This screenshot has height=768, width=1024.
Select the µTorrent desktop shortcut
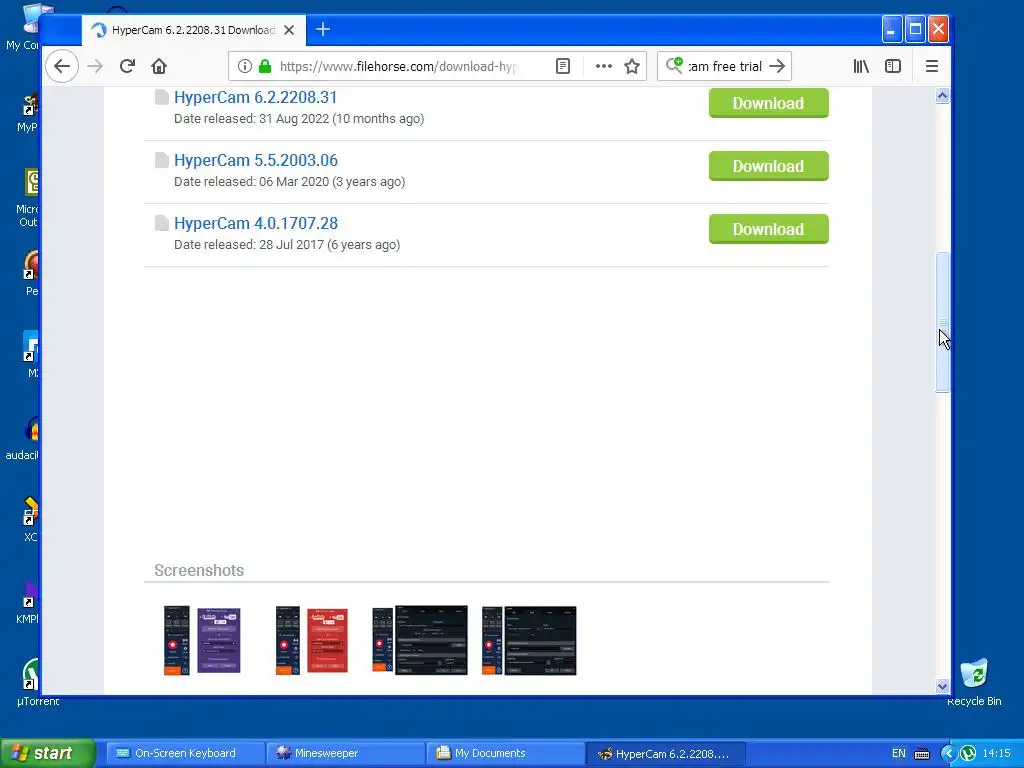point(30,682)
